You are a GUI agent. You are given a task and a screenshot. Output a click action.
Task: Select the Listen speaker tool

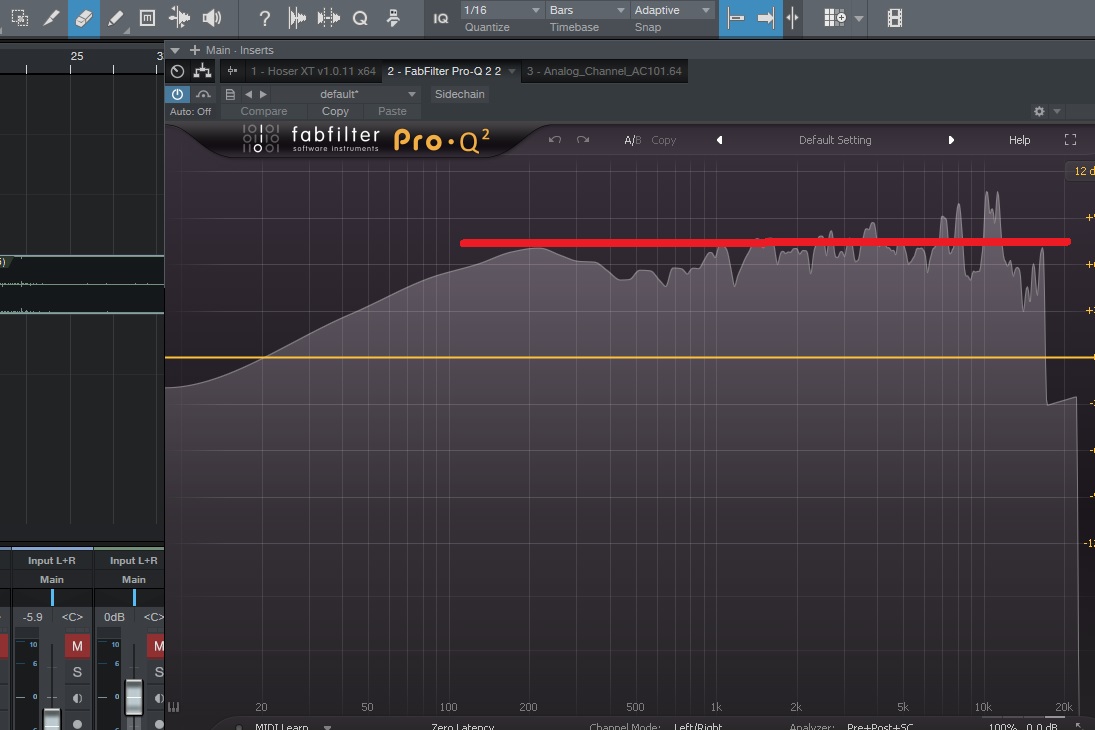tap(212, 17)
